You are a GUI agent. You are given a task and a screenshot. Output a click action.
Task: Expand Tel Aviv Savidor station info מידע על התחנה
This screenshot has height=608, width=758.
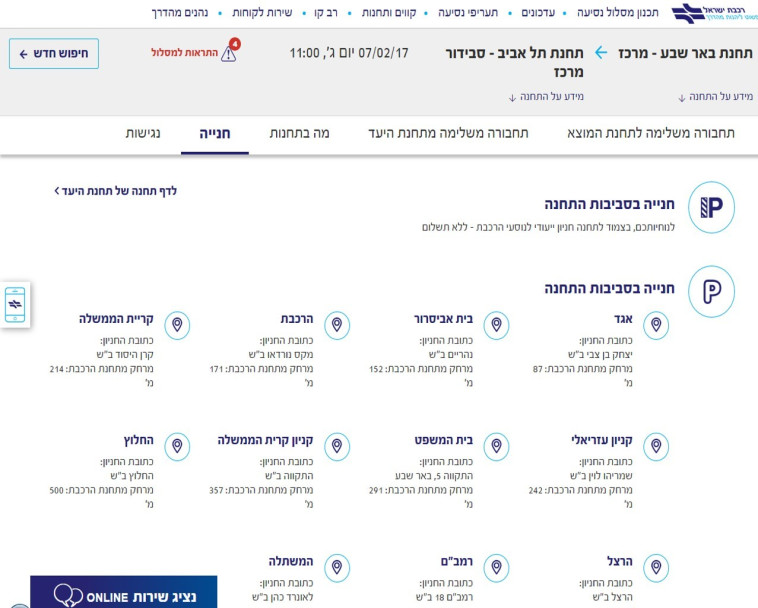[x=546, y=97]
